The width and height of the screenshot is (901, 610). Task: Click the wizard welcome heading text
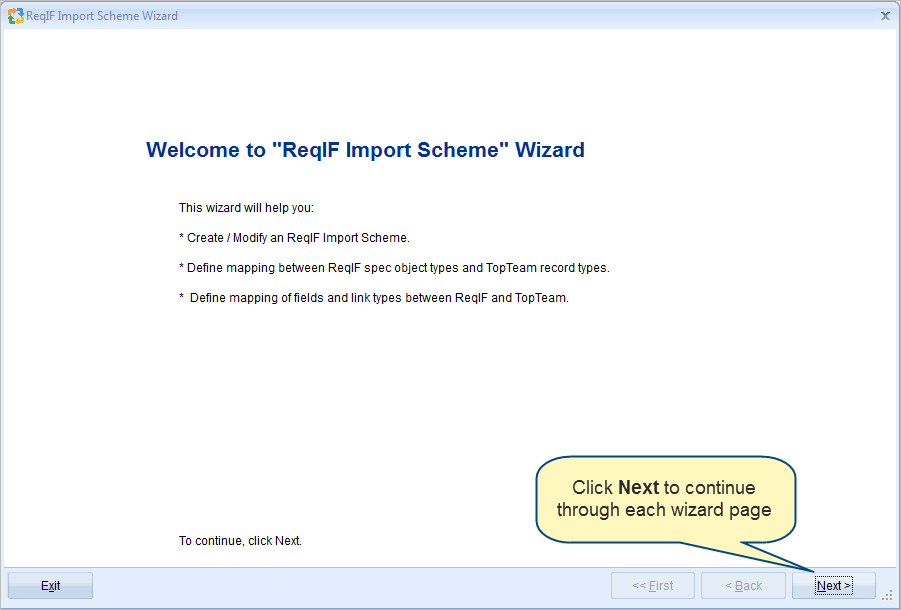pyautogui.click(x=365, y=150)
